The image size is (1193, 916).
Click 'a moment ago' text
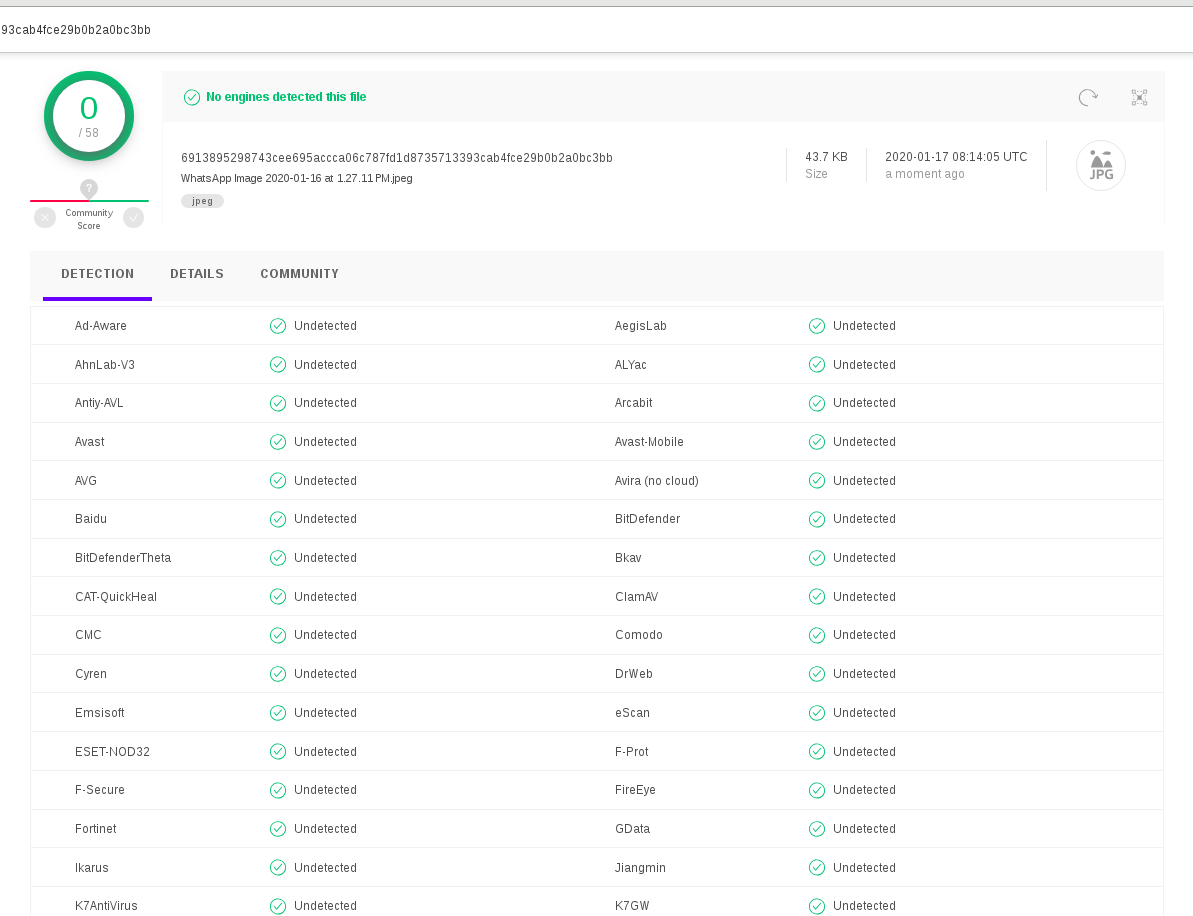(x=924, y=173)
